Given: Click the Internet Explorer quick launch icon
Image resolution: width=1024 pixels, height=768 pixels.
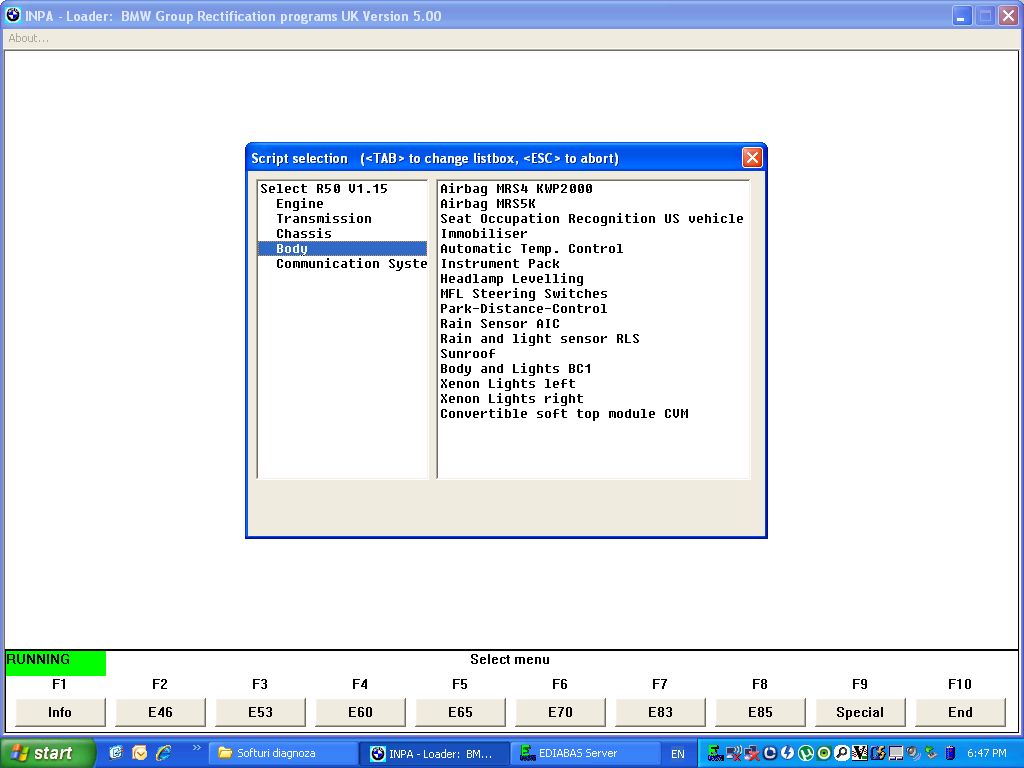Looking at the screenshot, I should point(163,753).
